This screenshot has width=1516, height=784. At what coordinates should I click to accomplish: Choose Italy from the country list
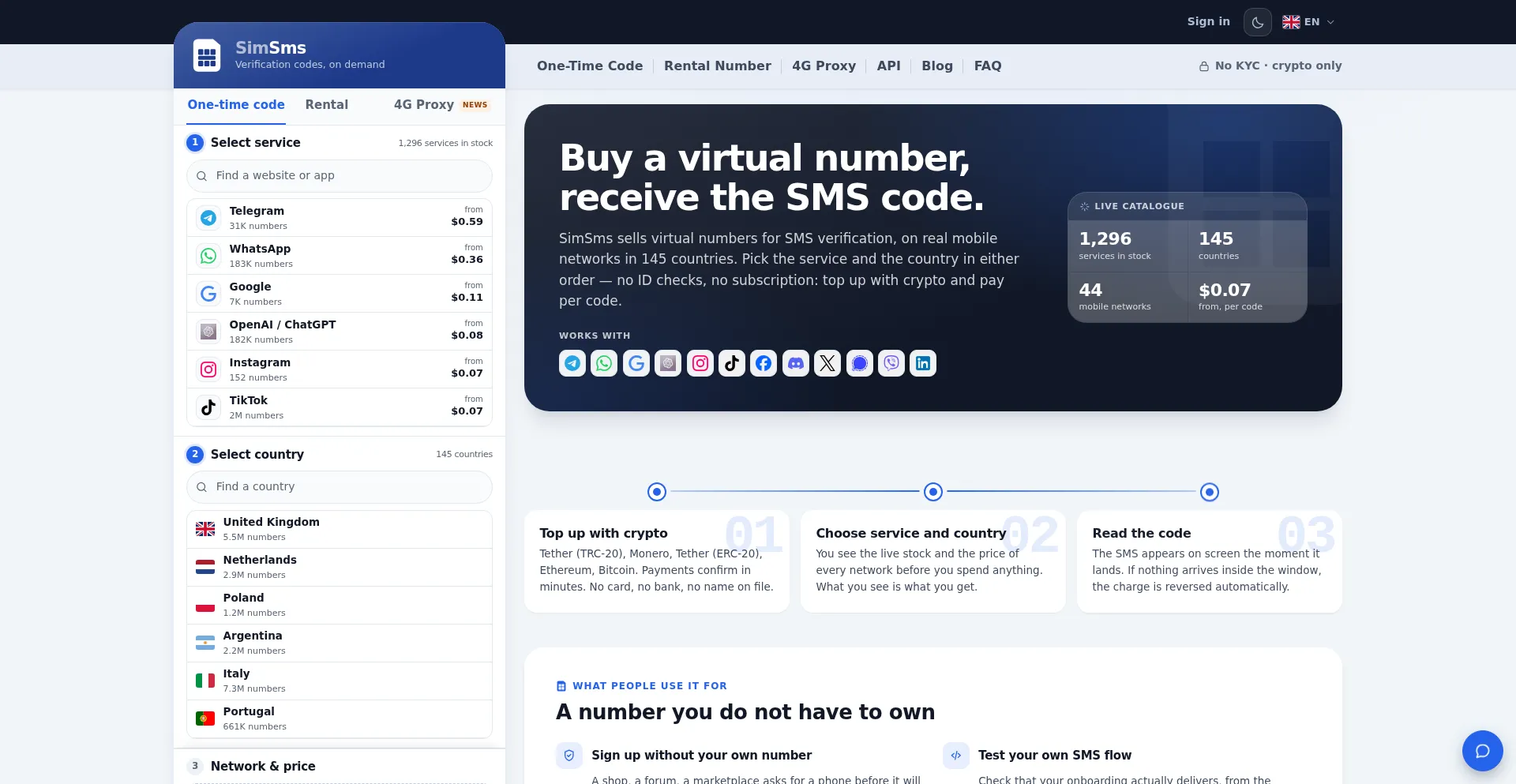pyautogui.click(x=340, y=681)
